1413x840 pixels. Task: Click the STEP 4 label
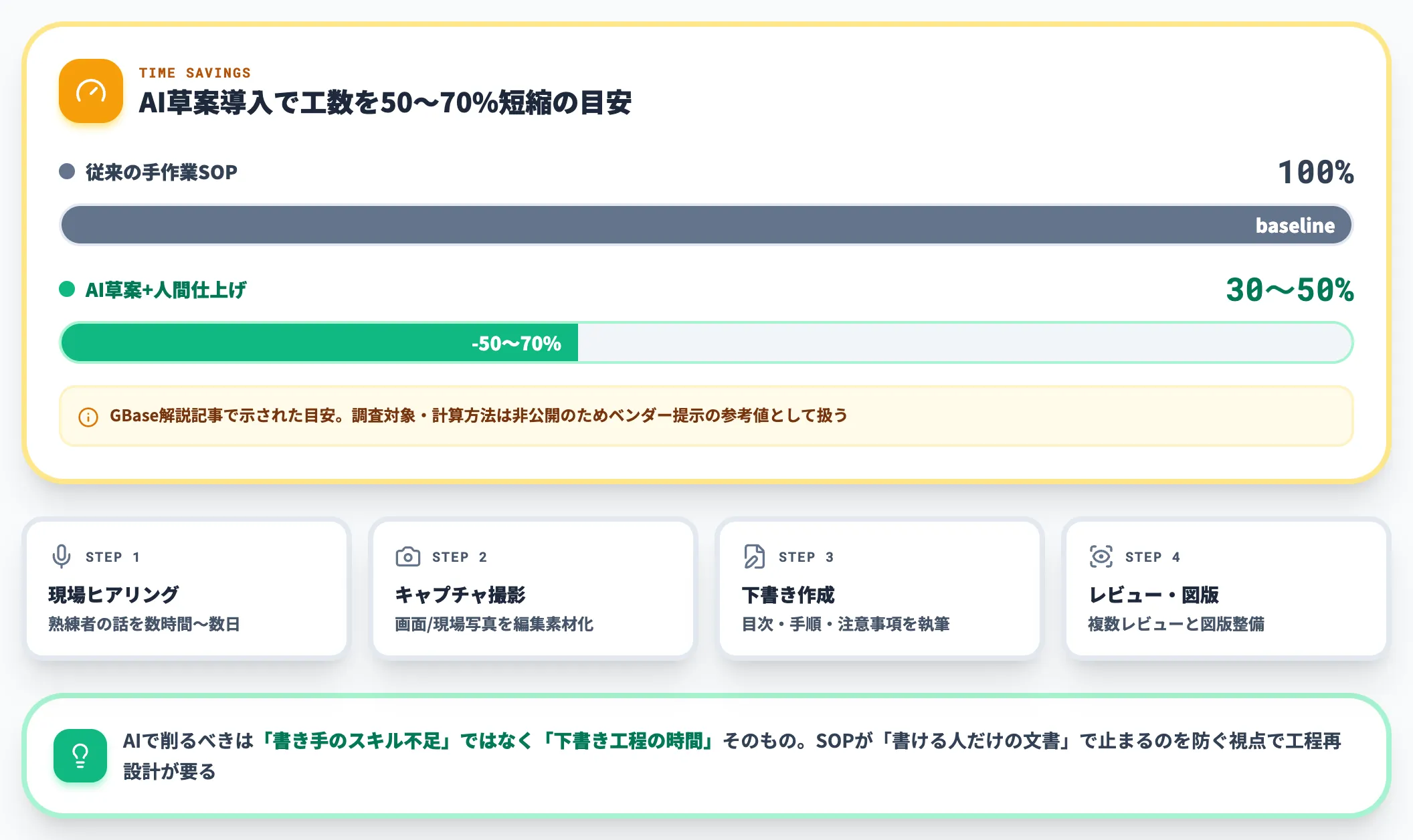(x=1153, y=556)
